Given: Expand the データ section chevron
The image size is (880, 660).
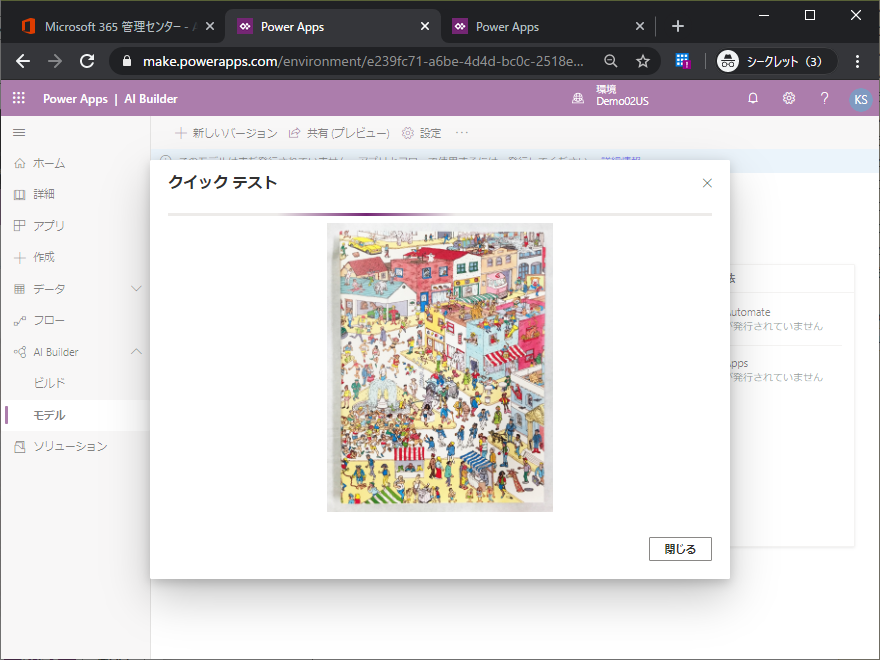Looking at the screenshot, I should click(136, 288).
